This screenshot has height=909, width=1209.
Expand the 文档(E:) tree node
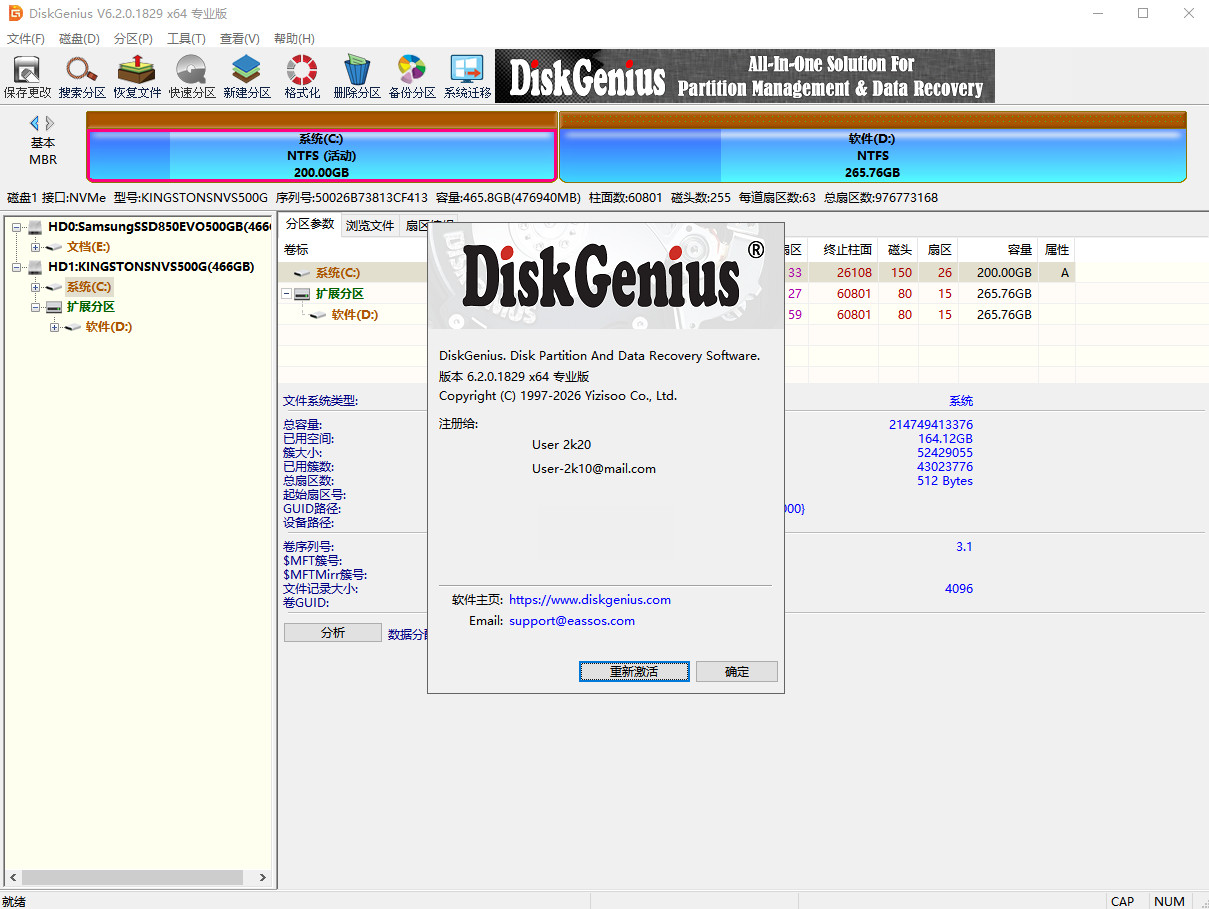point(36,247)
